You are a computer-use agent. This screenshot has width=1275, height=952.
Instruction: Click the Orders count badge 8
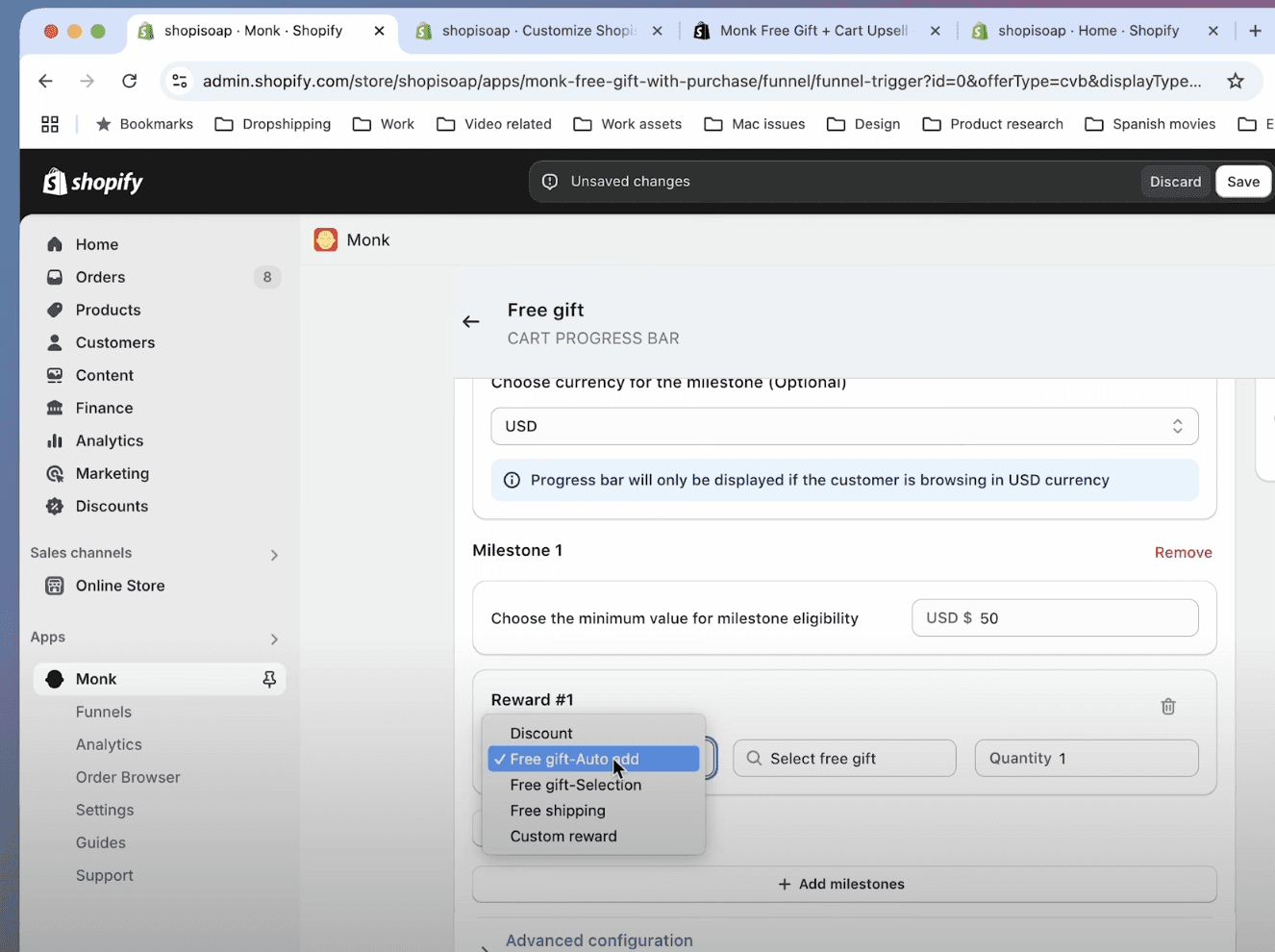tap(267, 277)
